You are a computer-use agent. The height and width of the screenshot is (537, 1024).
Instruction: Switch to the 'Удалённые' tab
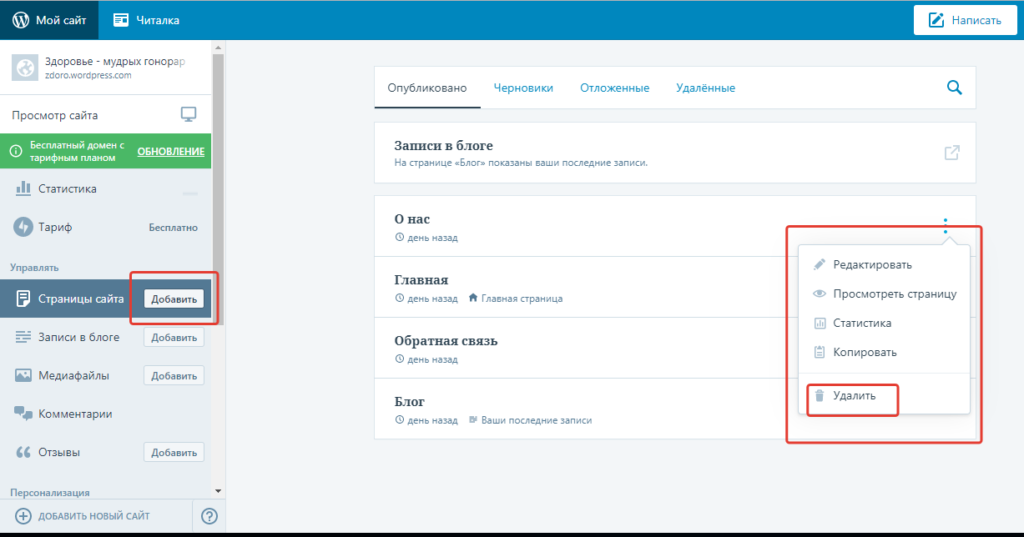point(705,88)
